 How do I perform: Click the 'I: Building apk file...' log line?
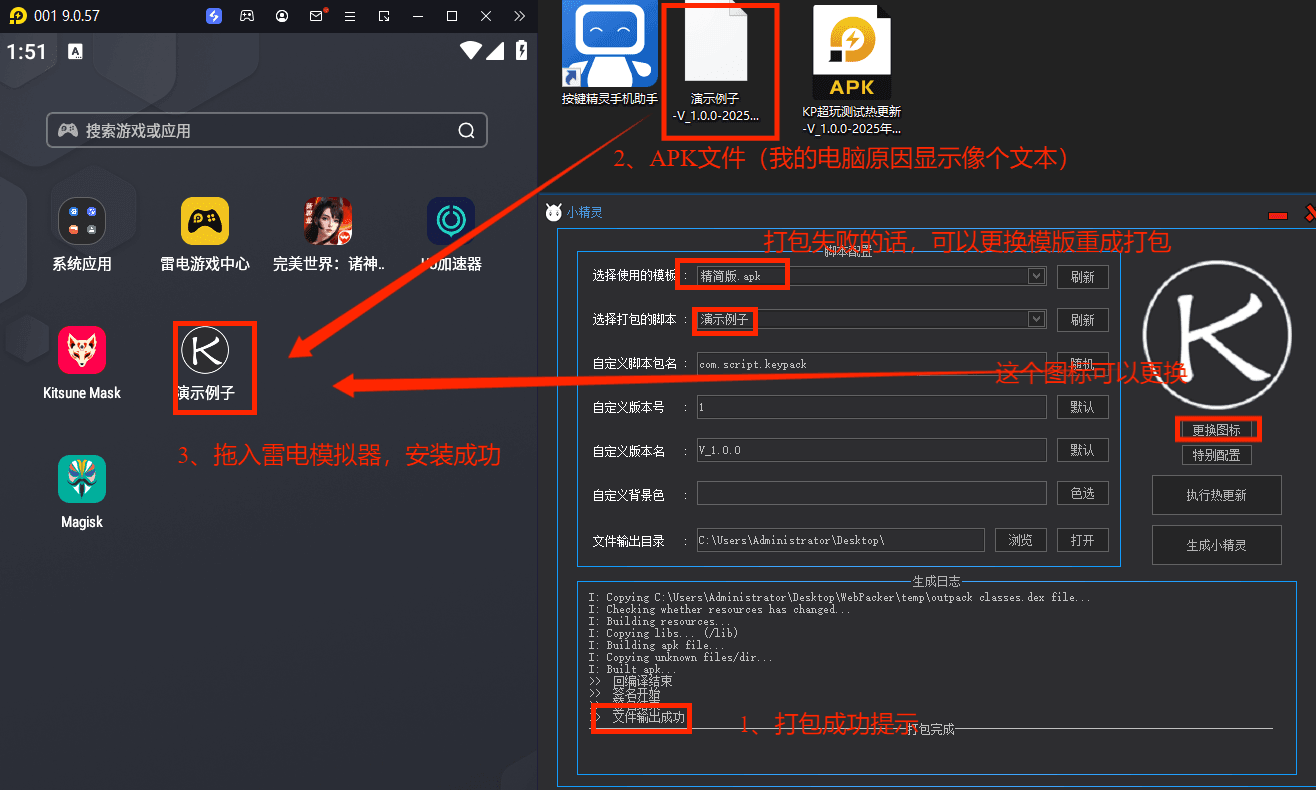657,645
